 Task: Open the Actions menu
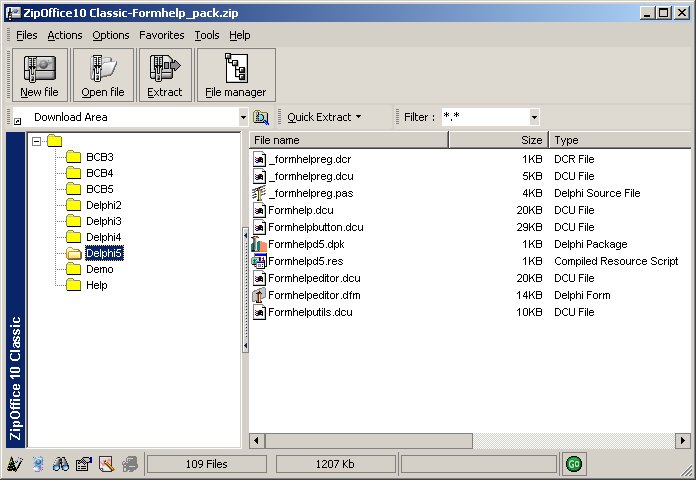pos(65,35)
